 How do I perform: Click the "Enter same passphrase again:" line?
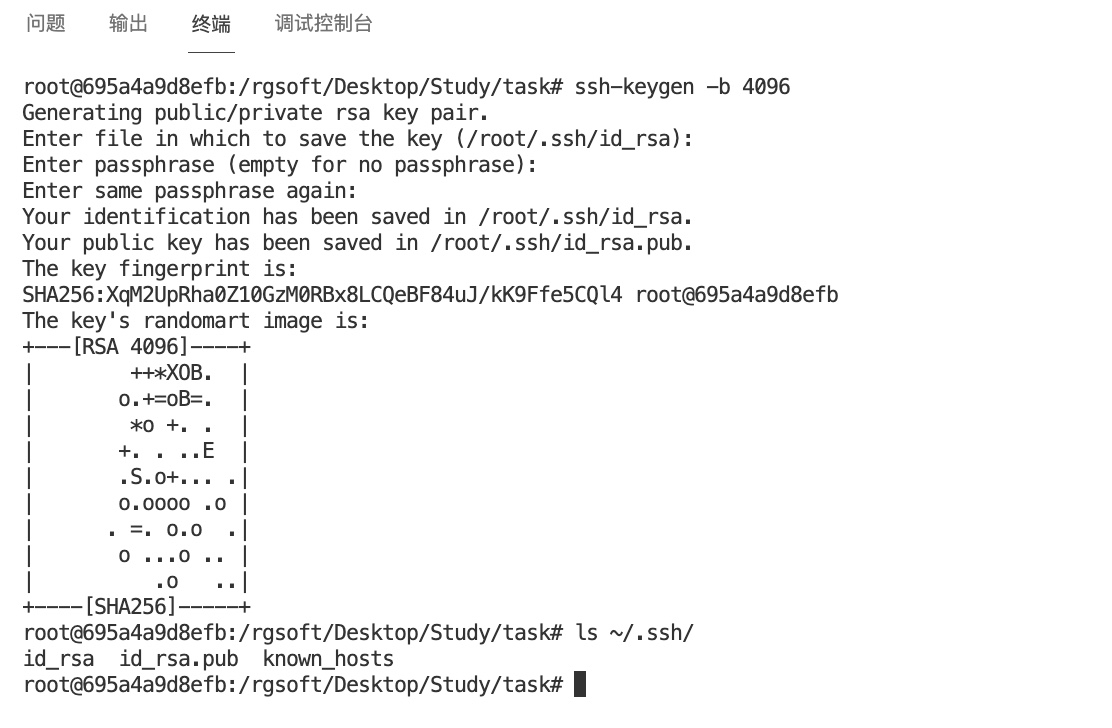(x=189, y=191)
